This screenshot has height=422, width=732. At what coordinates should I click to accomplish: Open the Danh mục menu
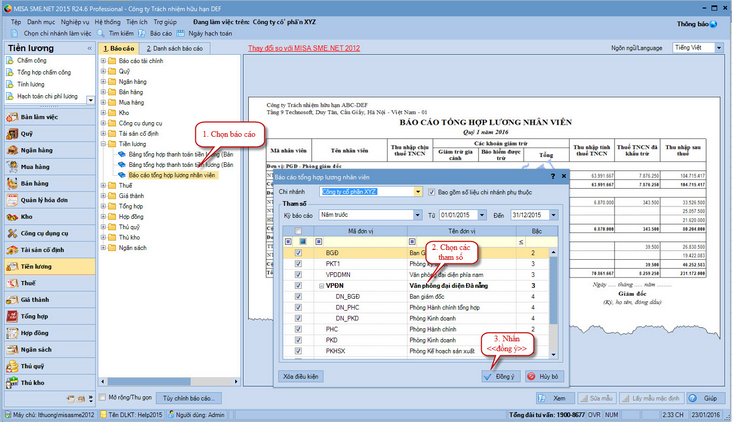click(41, 22)
